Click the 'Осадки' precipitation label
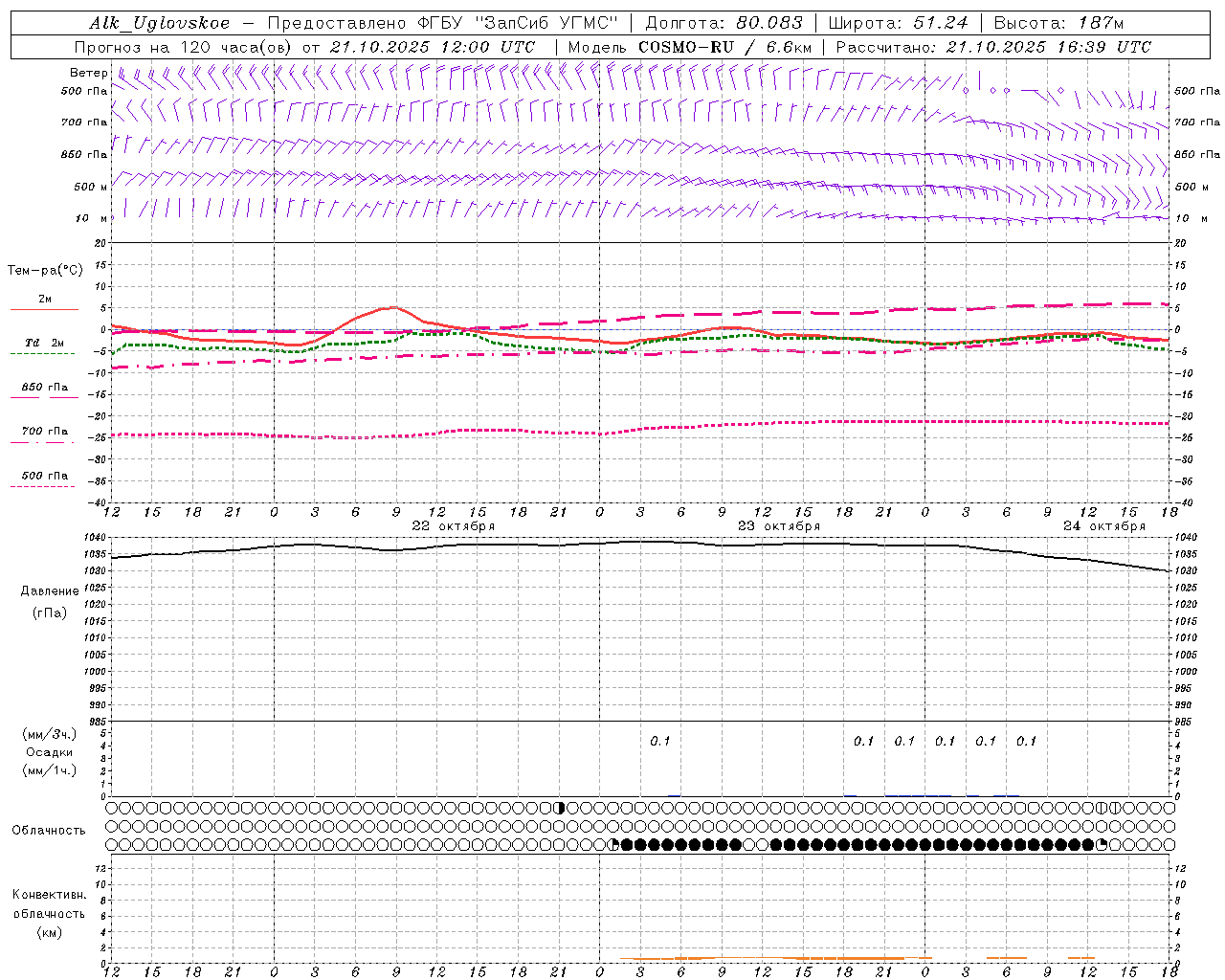The height and width of the screenshot is (980, 1225). (x=50, y=752)
